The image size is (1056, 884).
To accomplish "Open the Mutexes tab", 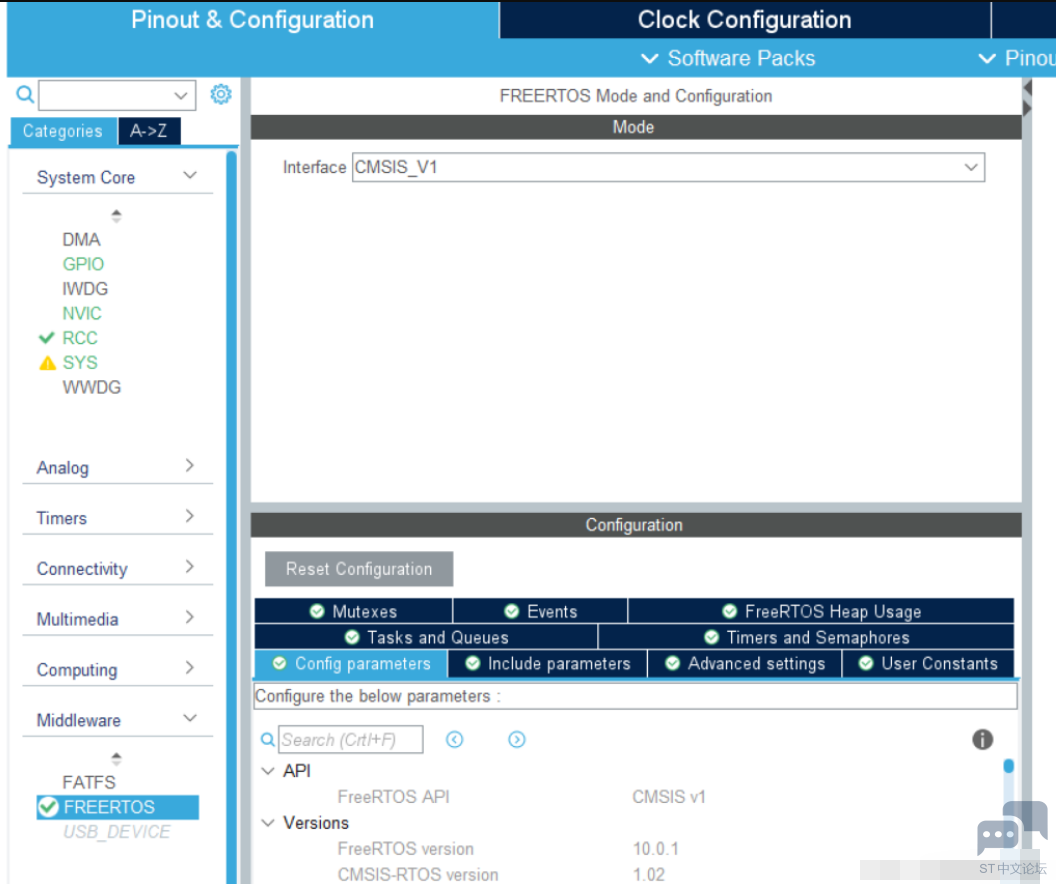I will coord(353,611).
